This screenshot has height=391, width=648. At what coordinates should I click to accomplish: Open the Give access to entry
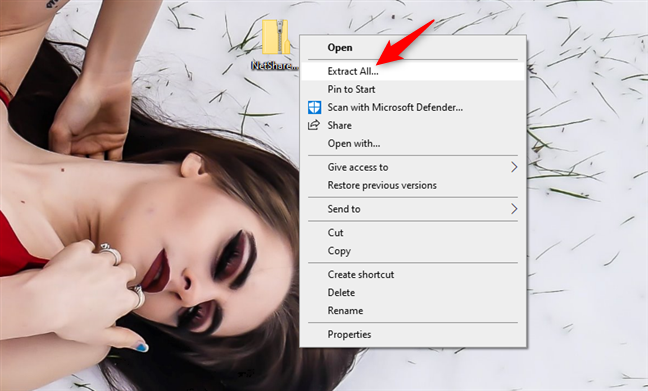[x=413, y=167]
